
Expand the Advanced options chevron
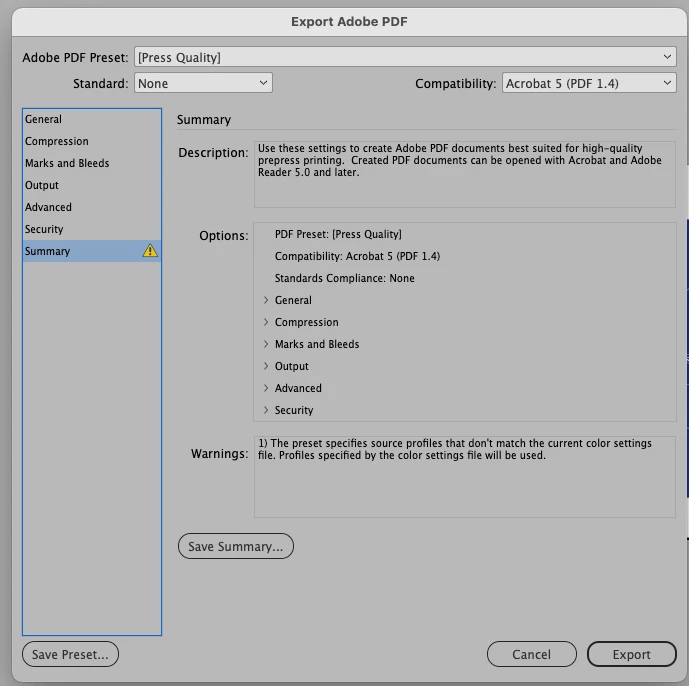tap(266, 388)
